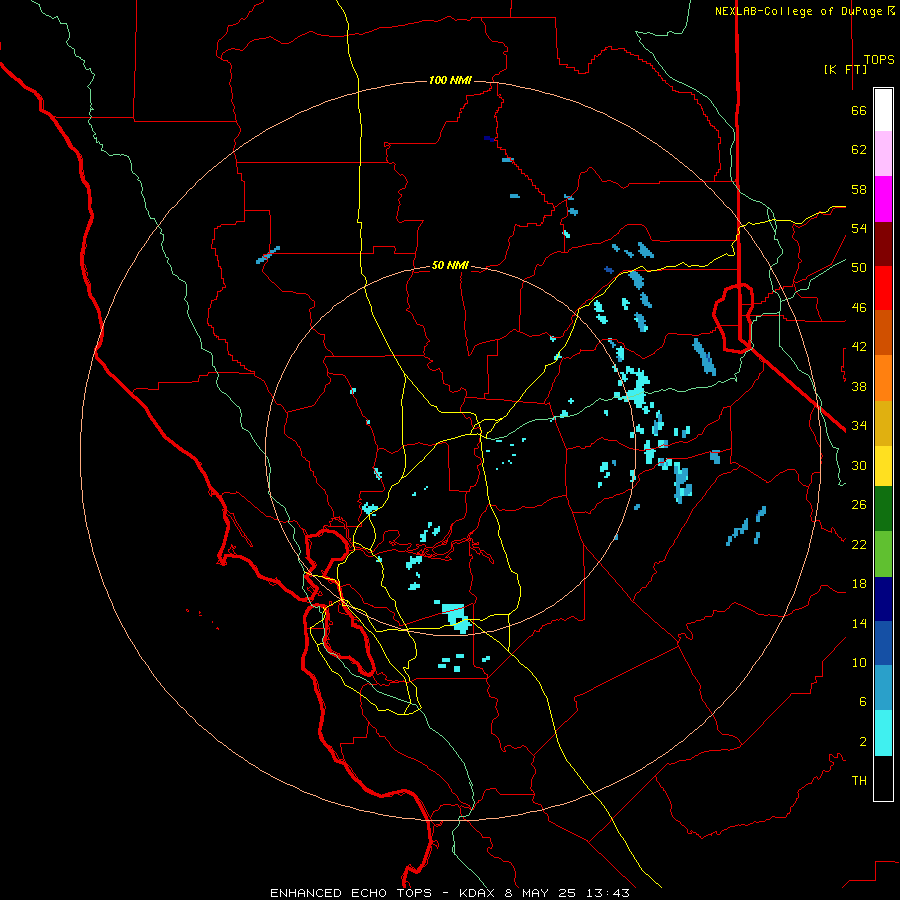
Task: Click the '30' legend value
Action: click(x=859, y=465)
